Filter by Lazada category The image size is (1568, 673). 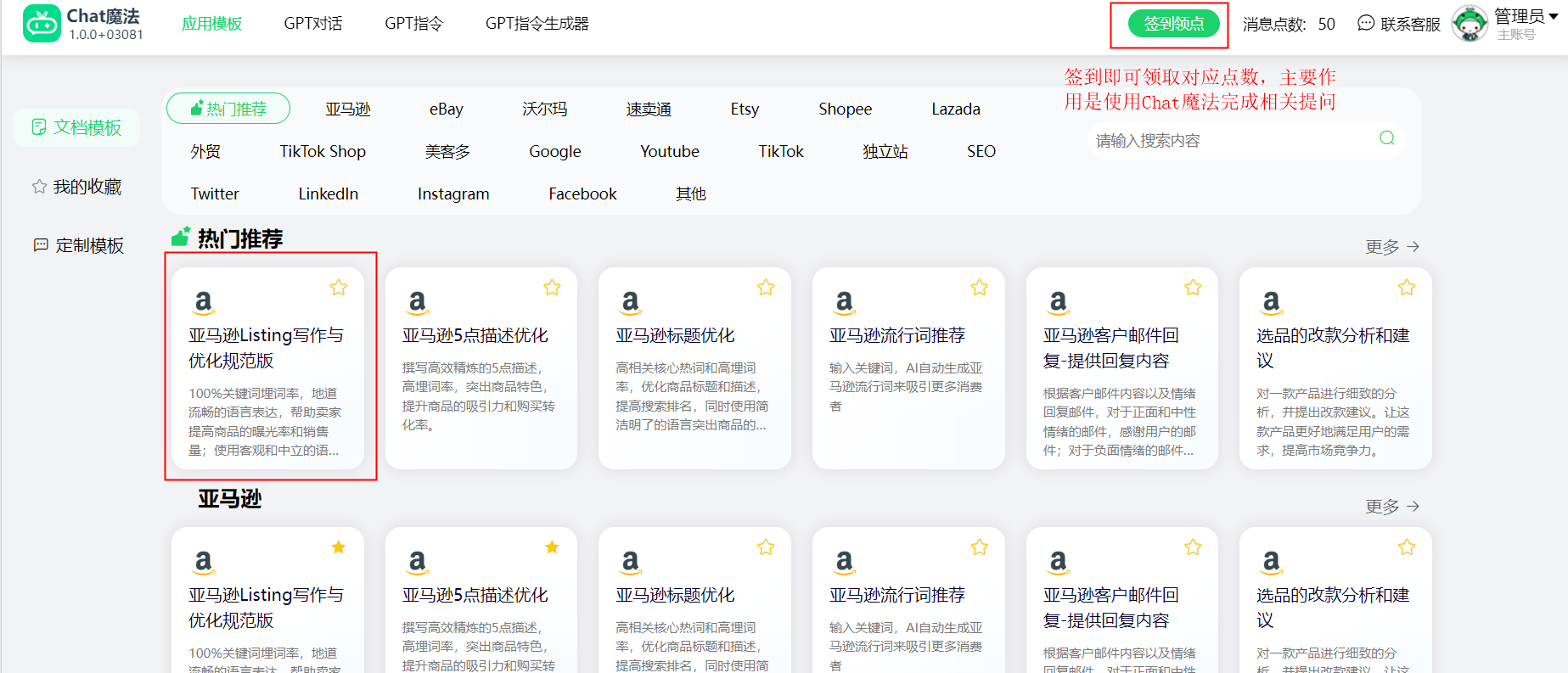(x=956, y=109)
